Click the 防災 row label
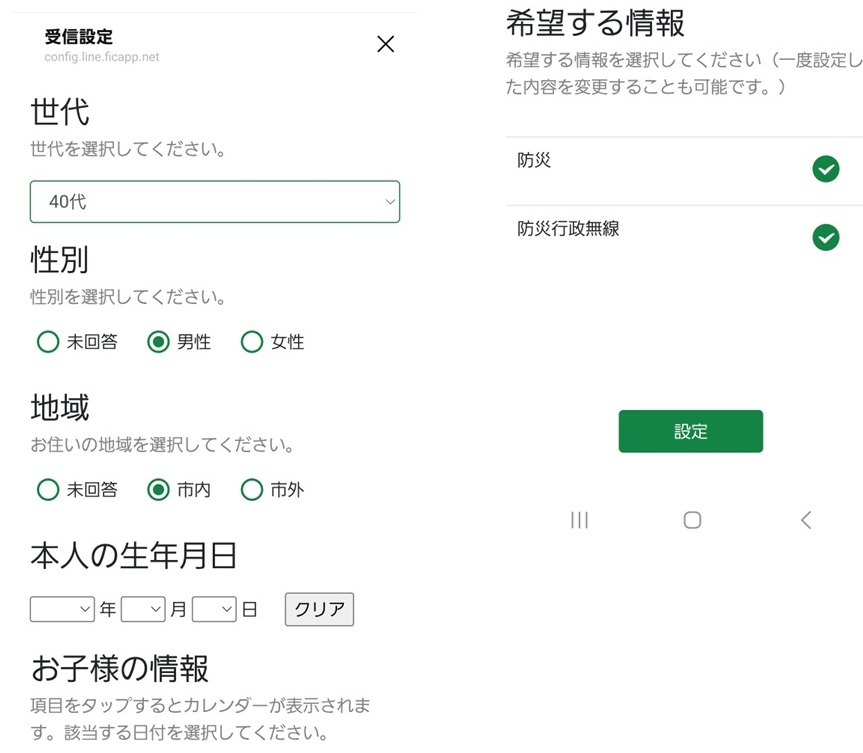The image size is (863, 753). tap(534, 160)
